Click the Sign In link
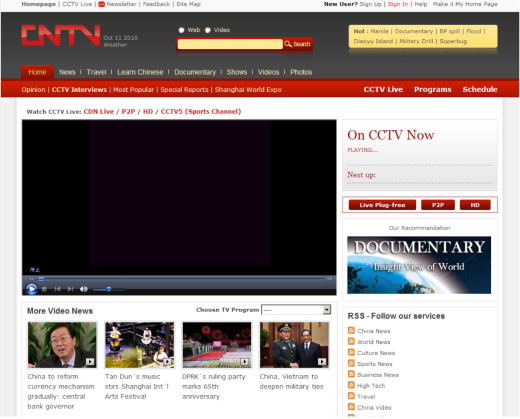Image resolution: width=520 pixels, height=419 pixels. (398, 4)
